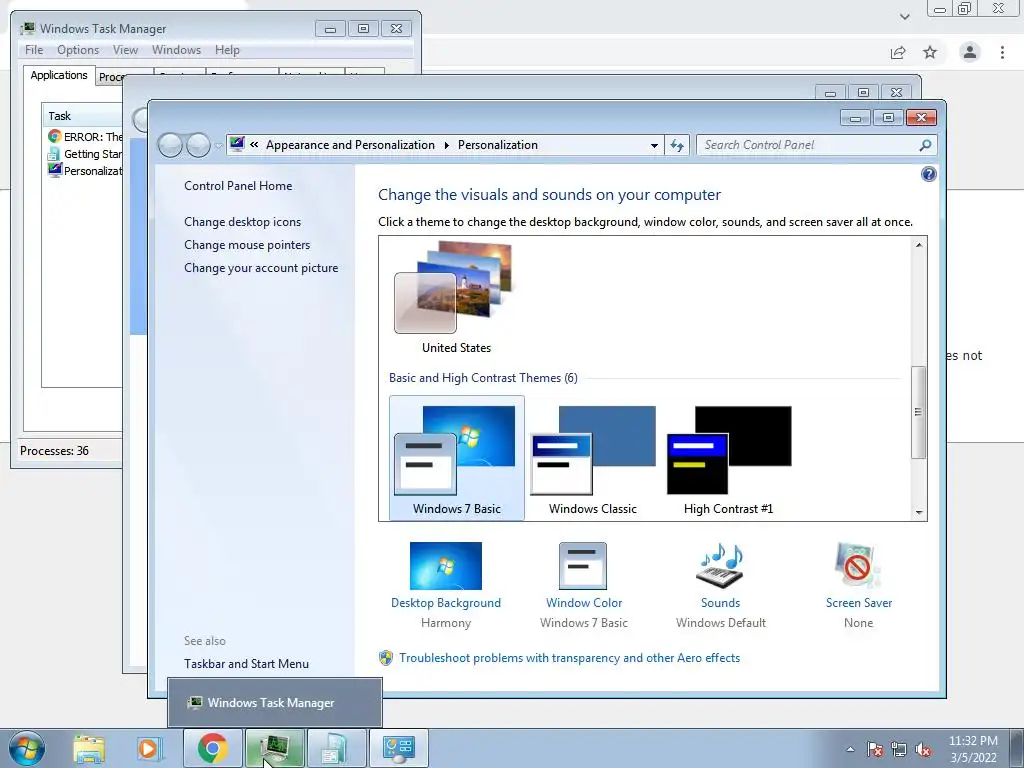Click the blue Help question mark icon

click(x=928, y=174)
